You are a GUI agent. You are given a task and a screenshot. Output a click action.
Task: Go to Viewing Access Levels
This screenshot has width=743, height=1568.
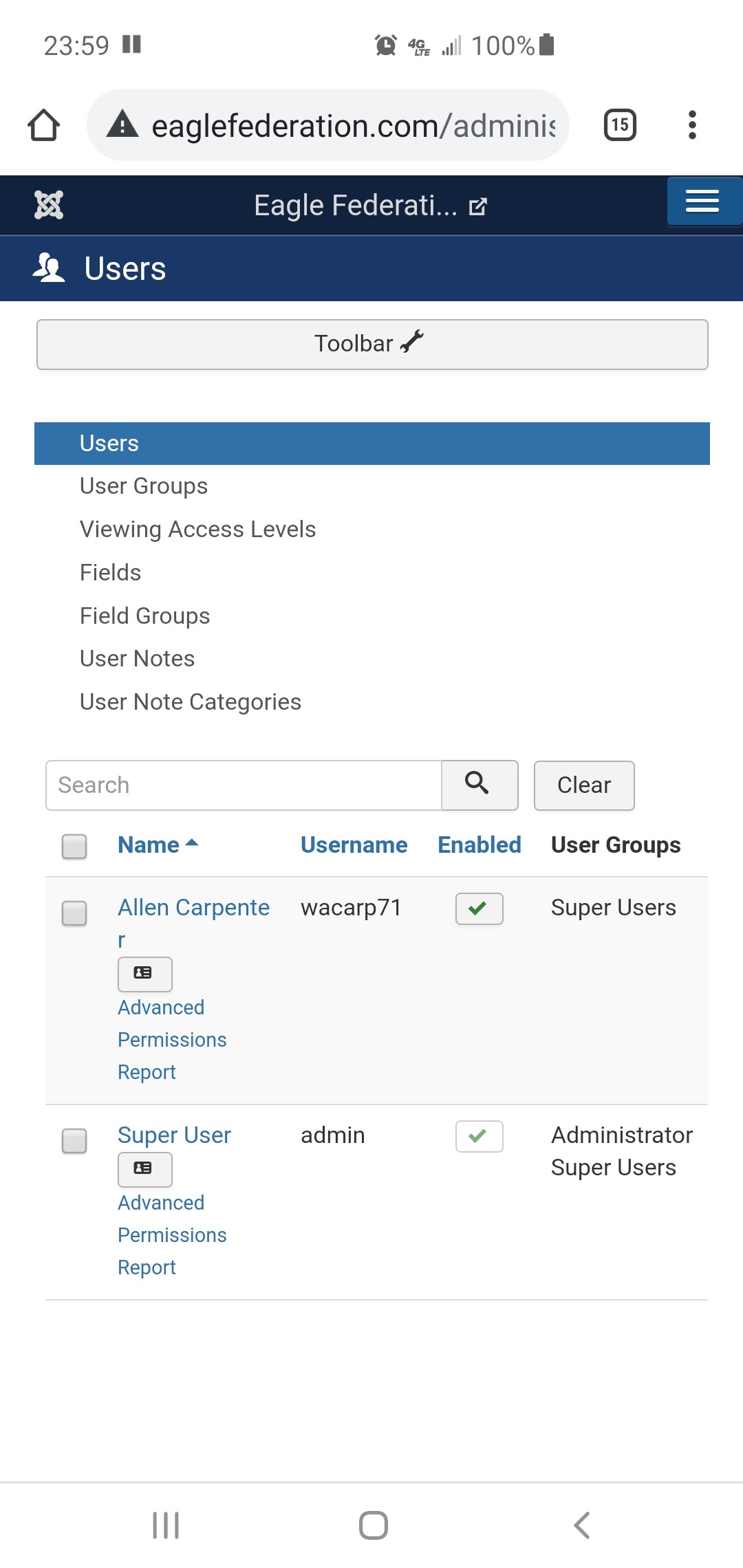pyautogui.click(x=197, y=530)
